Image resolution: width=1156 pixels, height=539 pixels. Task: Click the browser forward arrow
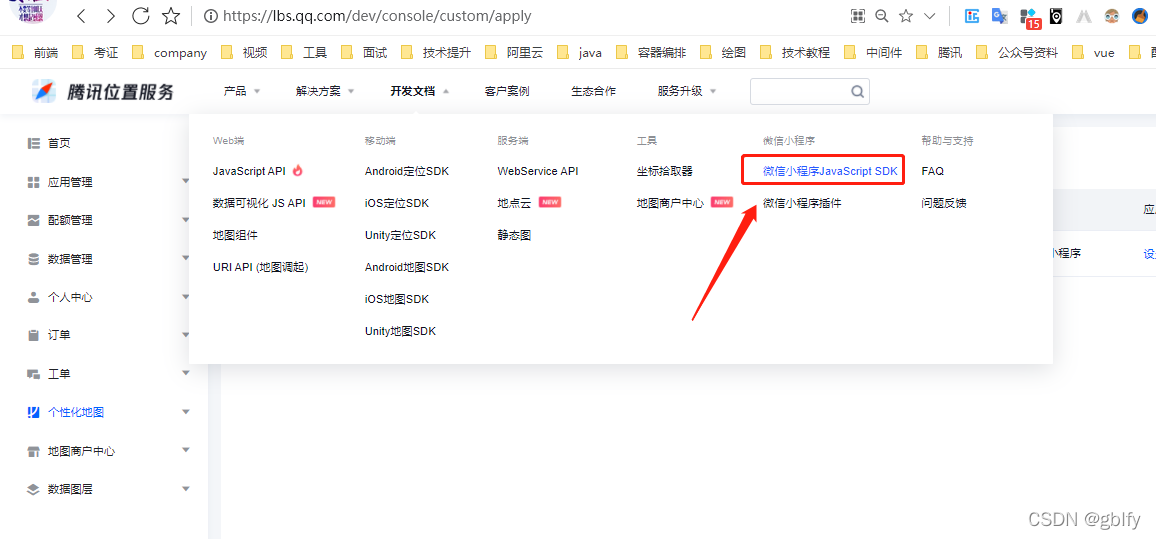click(111, 15)
